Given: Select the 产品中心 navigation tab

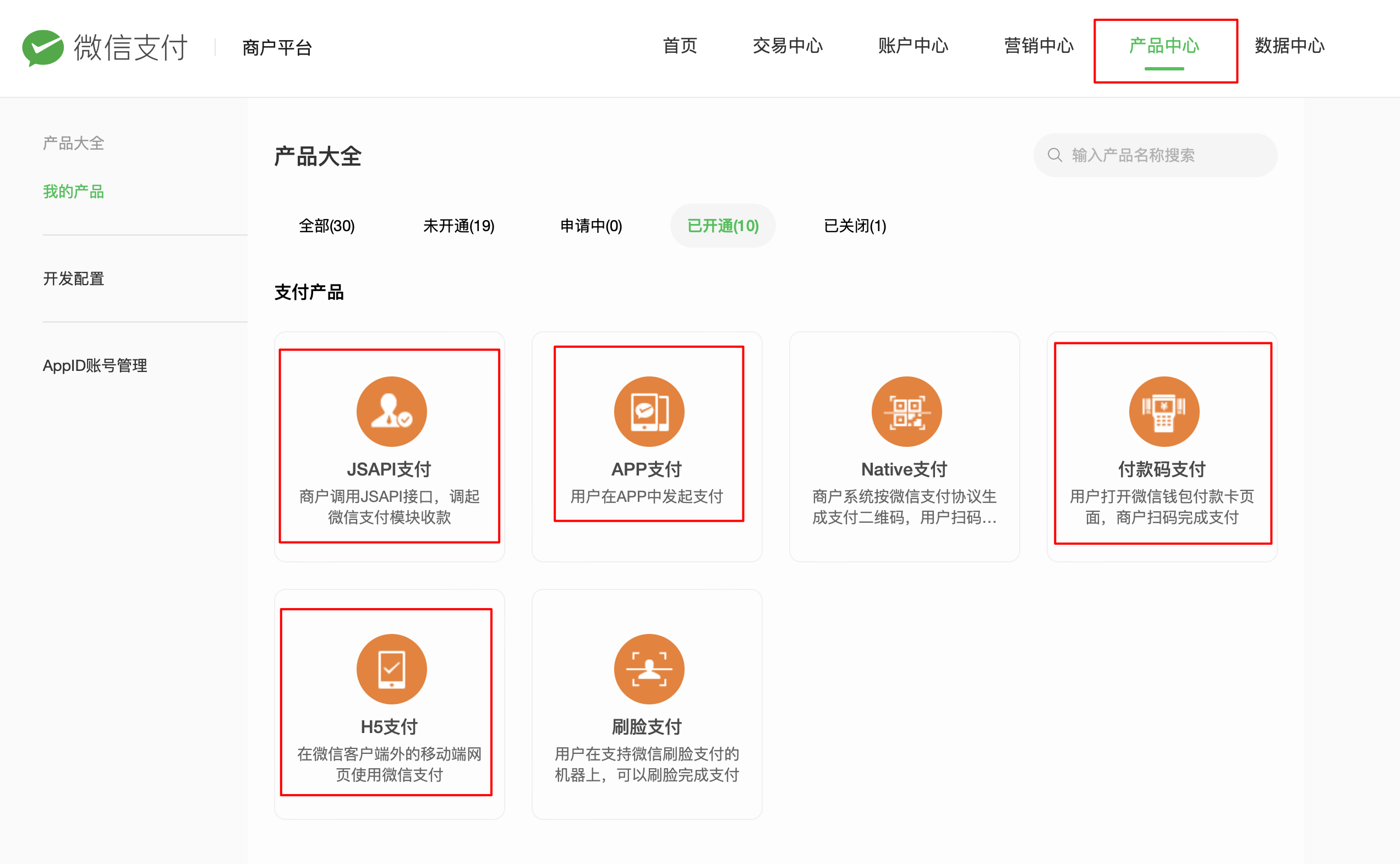Looking at the screenshot, I should [1164, 46].
